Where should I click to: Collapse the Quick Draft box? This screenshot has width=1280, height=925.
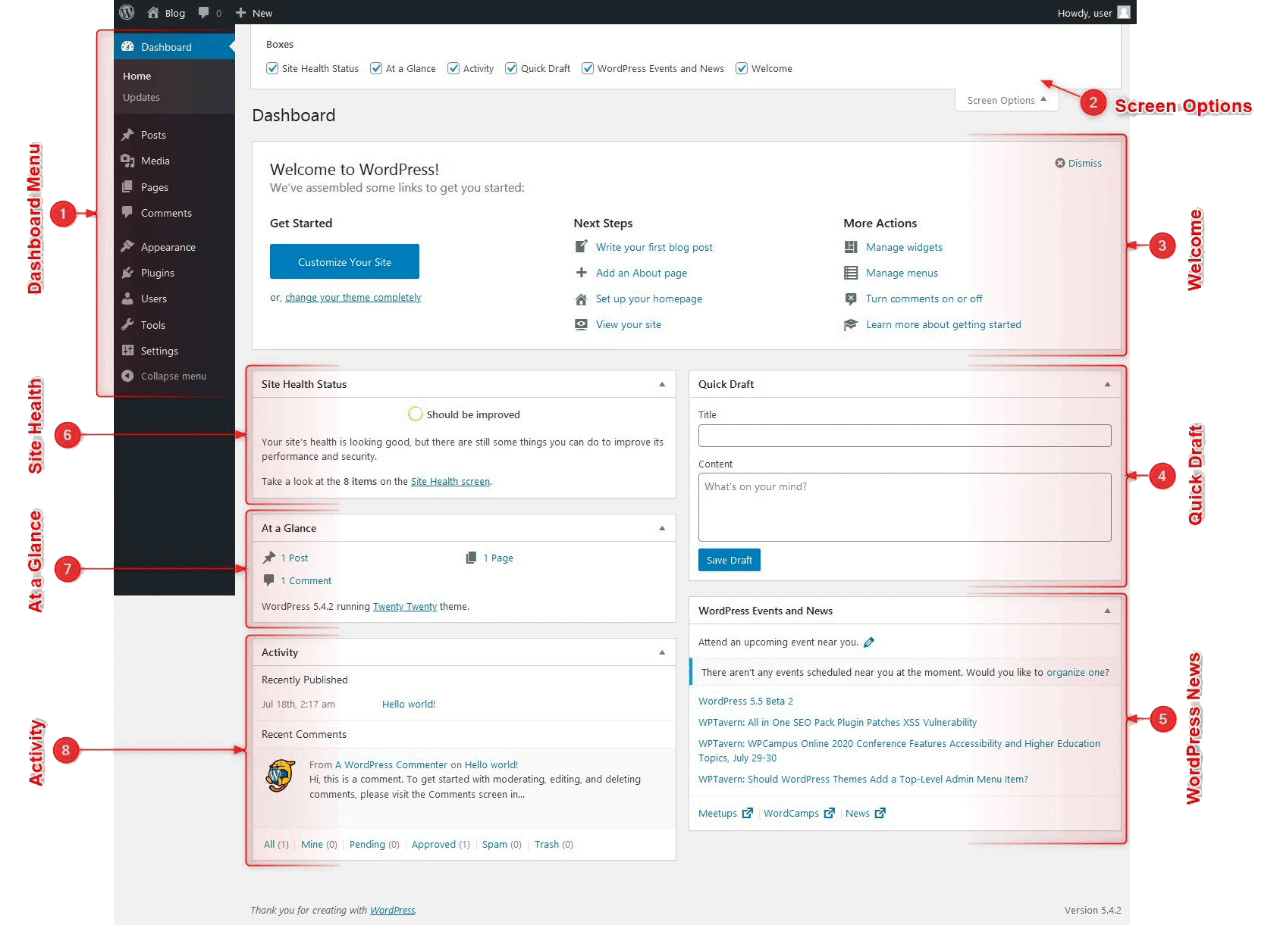click(x=1107, y=384)
